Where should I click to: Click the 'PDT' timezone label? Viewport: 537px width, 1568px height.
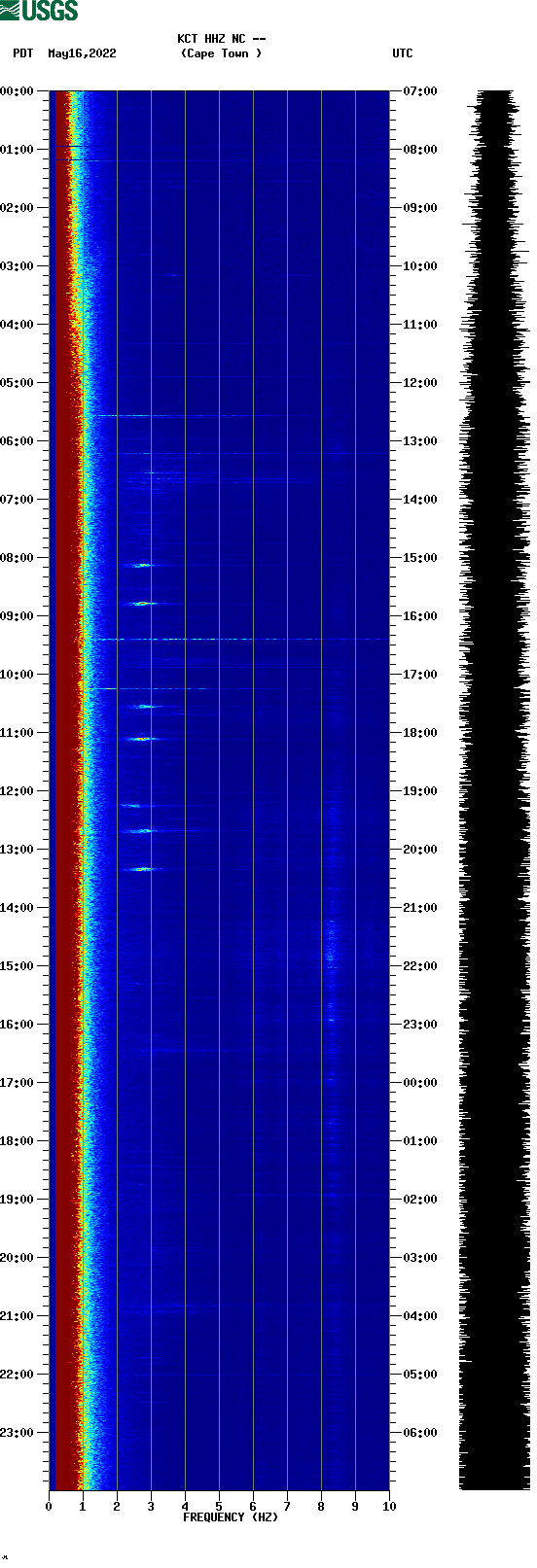click(x=23, y=53)
